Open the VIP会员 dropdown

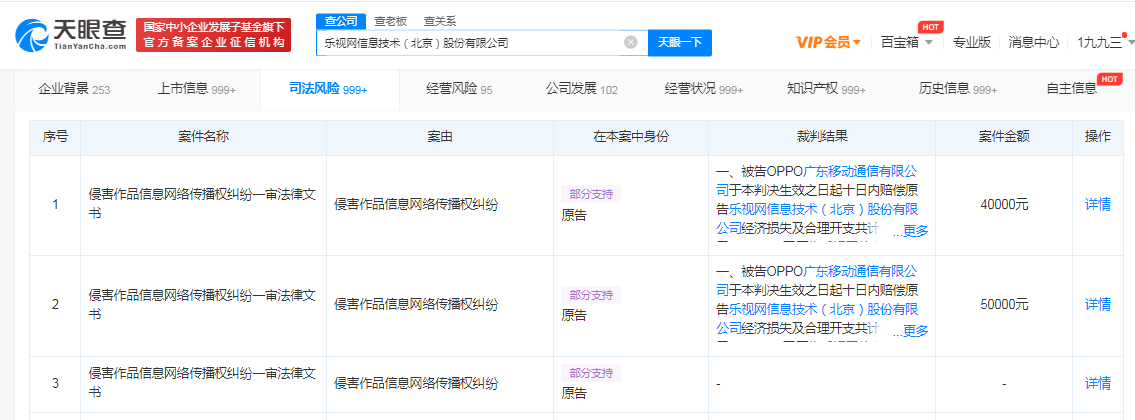[x=828, y=43]
